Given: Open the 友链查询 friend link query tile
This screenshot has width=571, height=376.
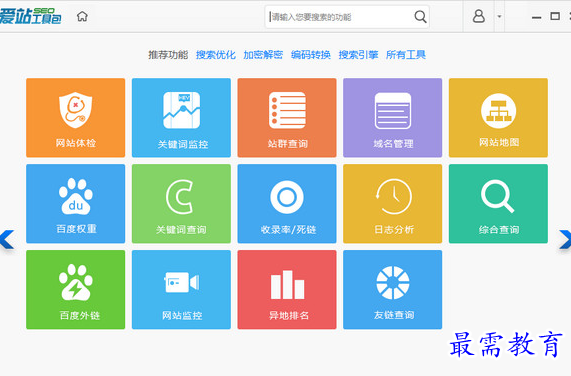Looking at the screenshot, I should pyautogui.click(x=393, y=289).
